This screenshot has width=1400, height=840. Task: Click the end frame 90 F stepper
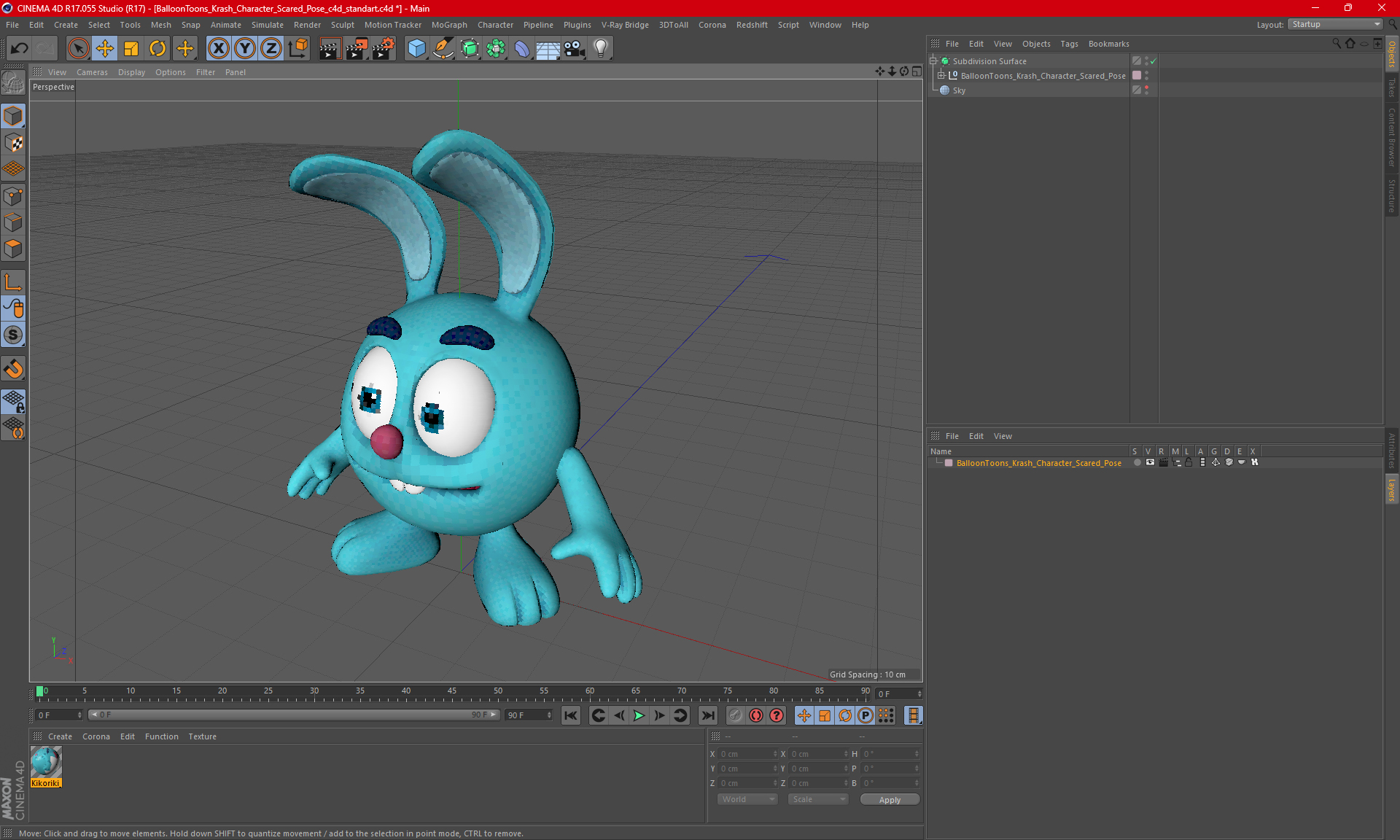pos(550,715)
